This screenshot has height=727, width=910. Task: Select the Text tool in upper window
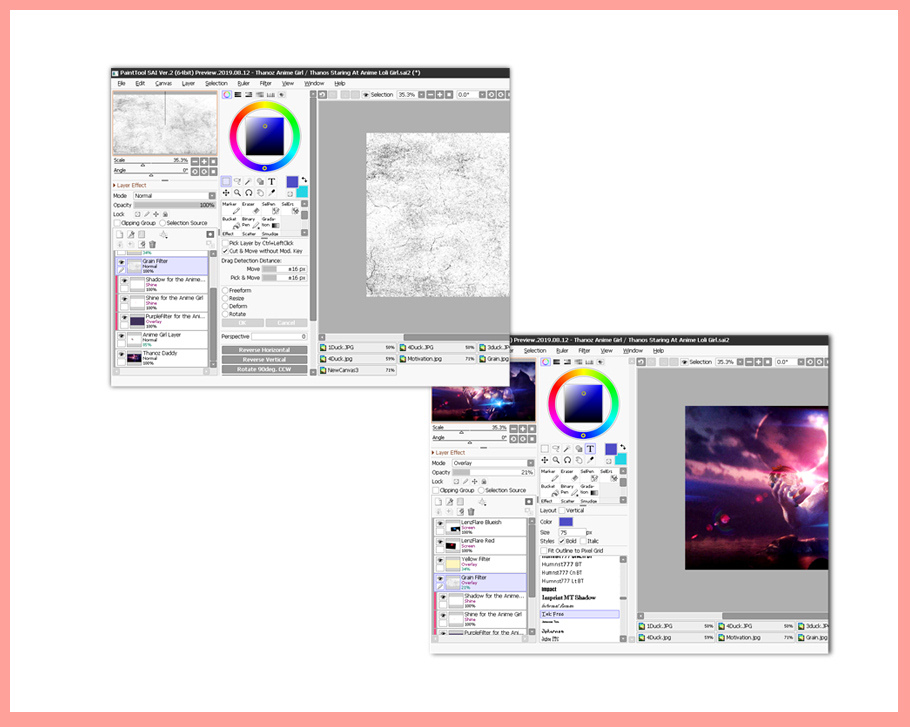pyautogui.click(x=271, y=182)
